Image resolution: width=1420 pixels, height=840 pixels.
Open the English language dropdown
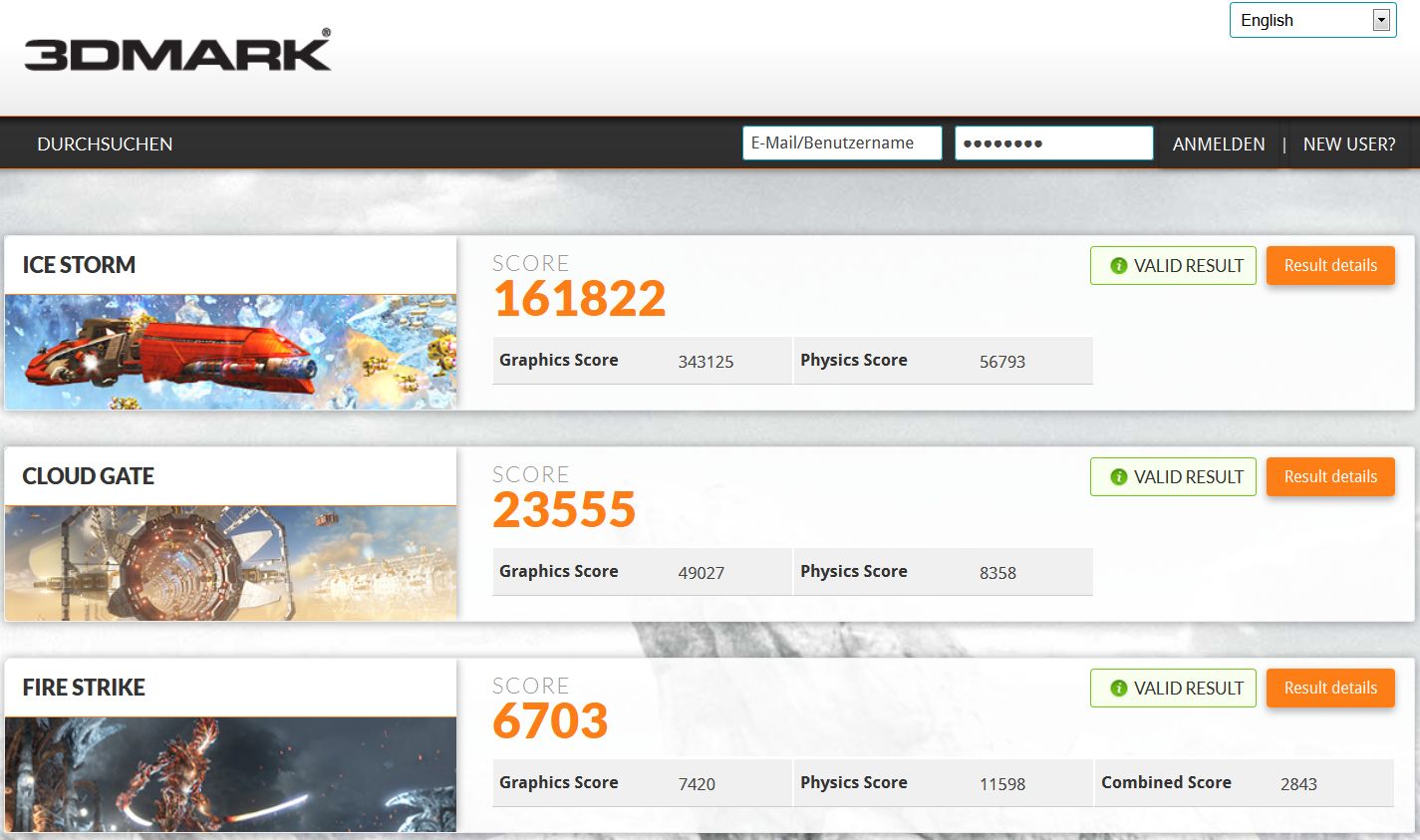1311,20
